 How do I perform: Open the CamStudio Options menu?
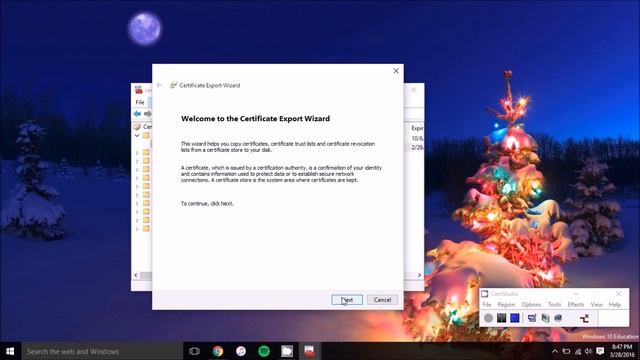[531, 304]
